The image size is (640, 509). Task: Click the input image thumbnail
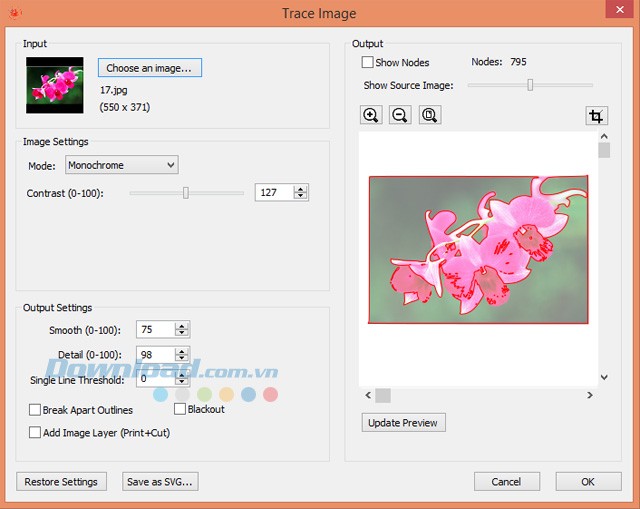(x=55, y=85)
